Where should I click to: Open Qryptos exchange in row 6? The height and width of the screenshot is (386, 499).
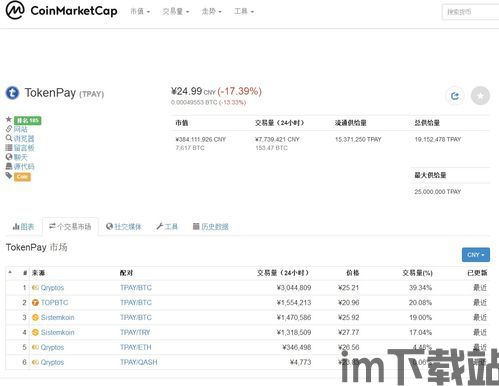pos(52,362)
